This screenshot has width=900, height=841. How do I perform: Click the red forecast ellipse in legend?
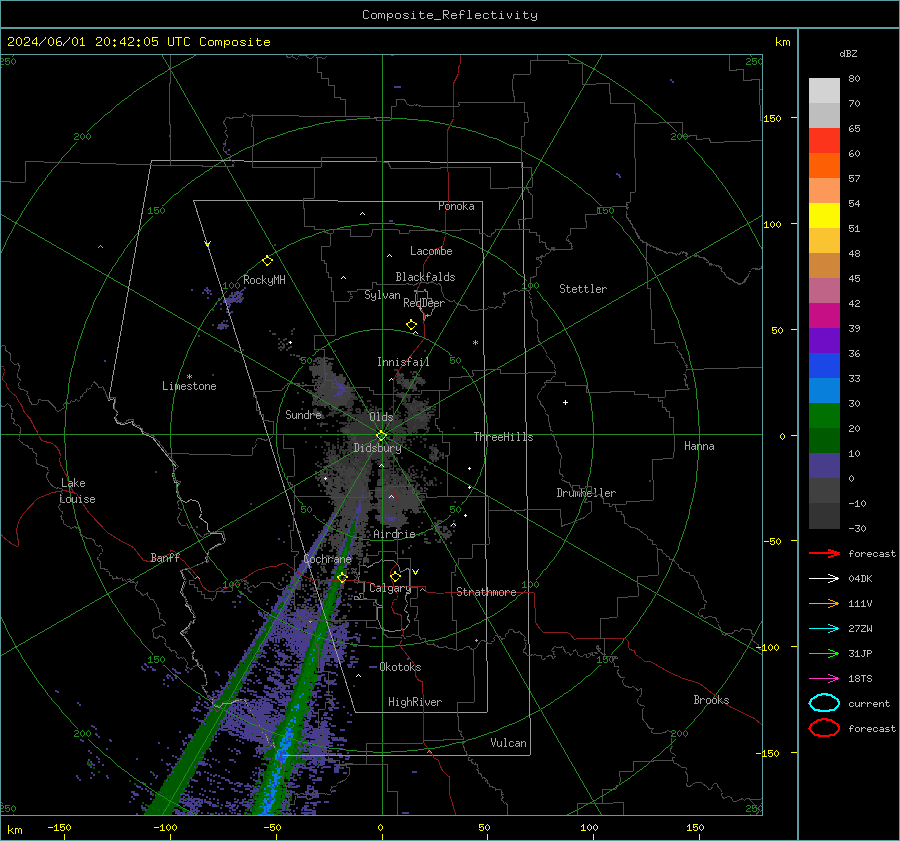pos(824,728)
